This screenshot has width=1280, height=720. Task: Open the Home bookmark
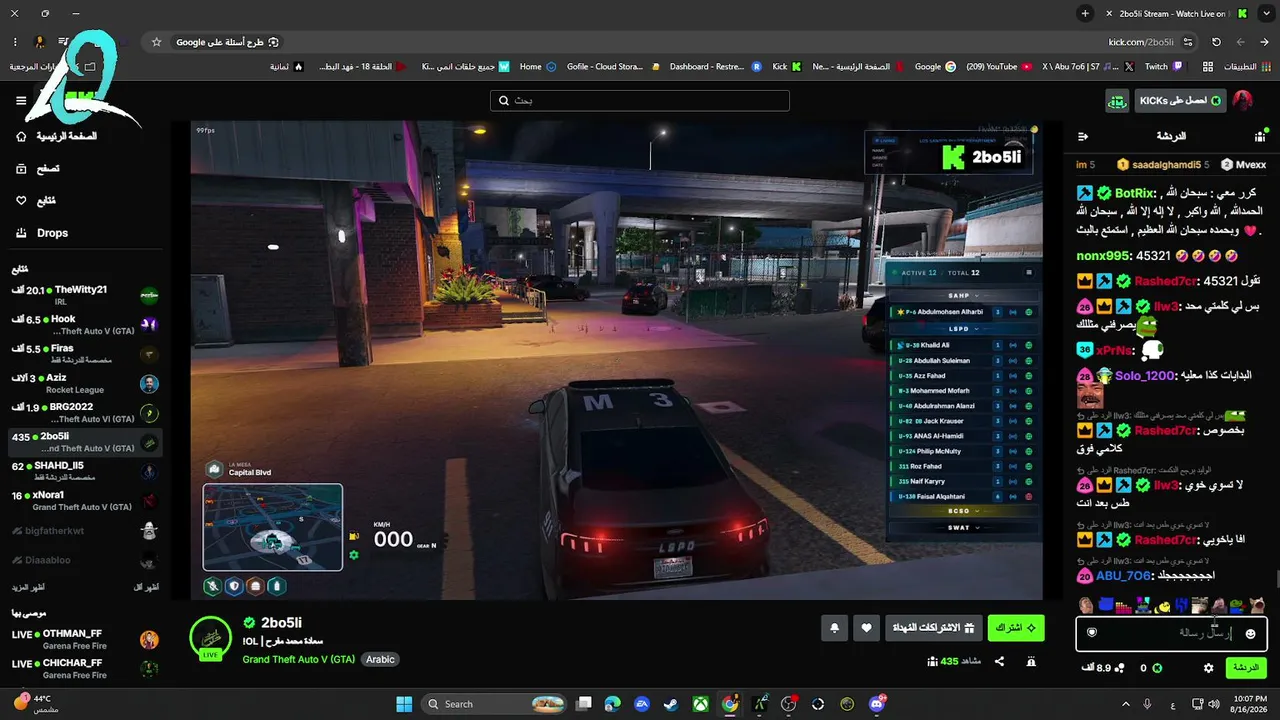click(539, 67)
